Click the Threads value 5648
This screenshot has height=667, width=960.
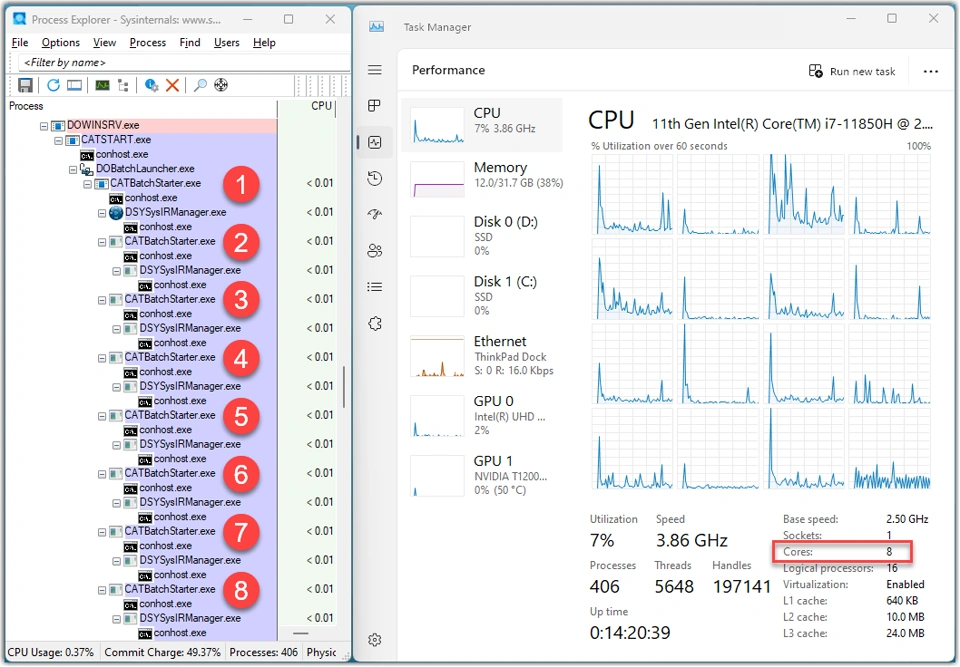pos(674,587)
